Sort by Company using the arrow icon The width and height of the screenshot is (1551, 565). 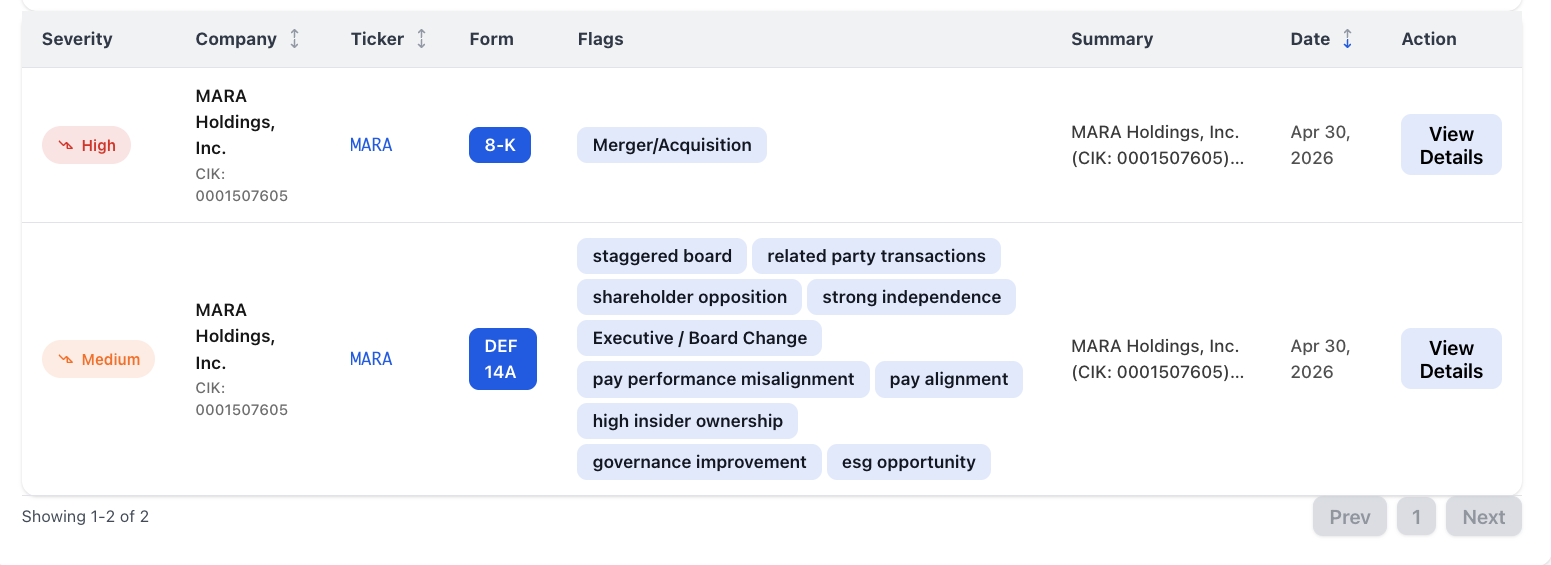click(294, 39)
